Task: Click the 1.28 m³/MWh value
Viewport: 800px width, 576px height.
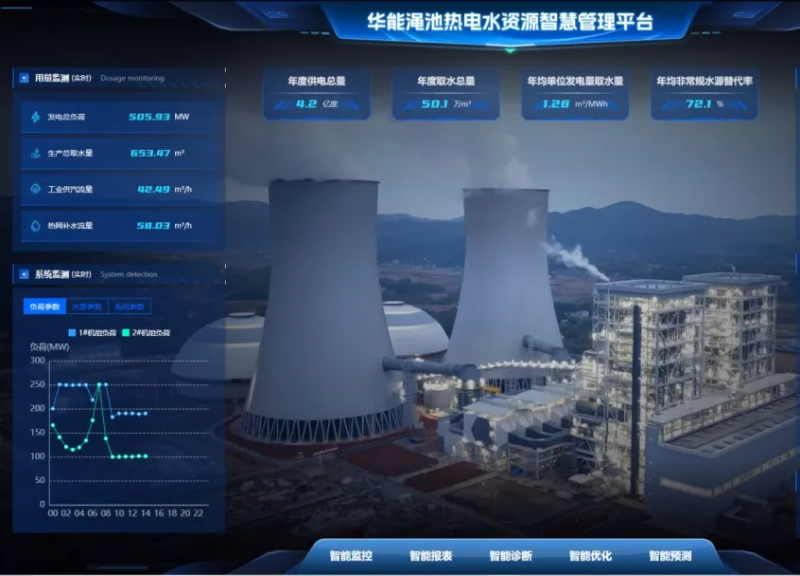Action: 575,104
